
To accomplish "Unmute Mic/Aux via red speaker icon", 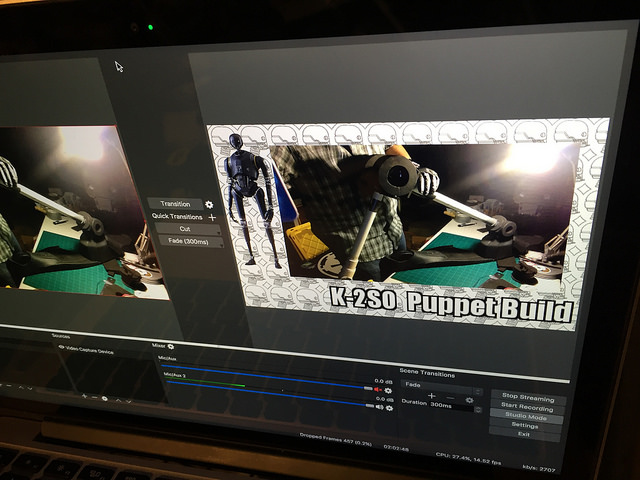I will pos(378,389).
